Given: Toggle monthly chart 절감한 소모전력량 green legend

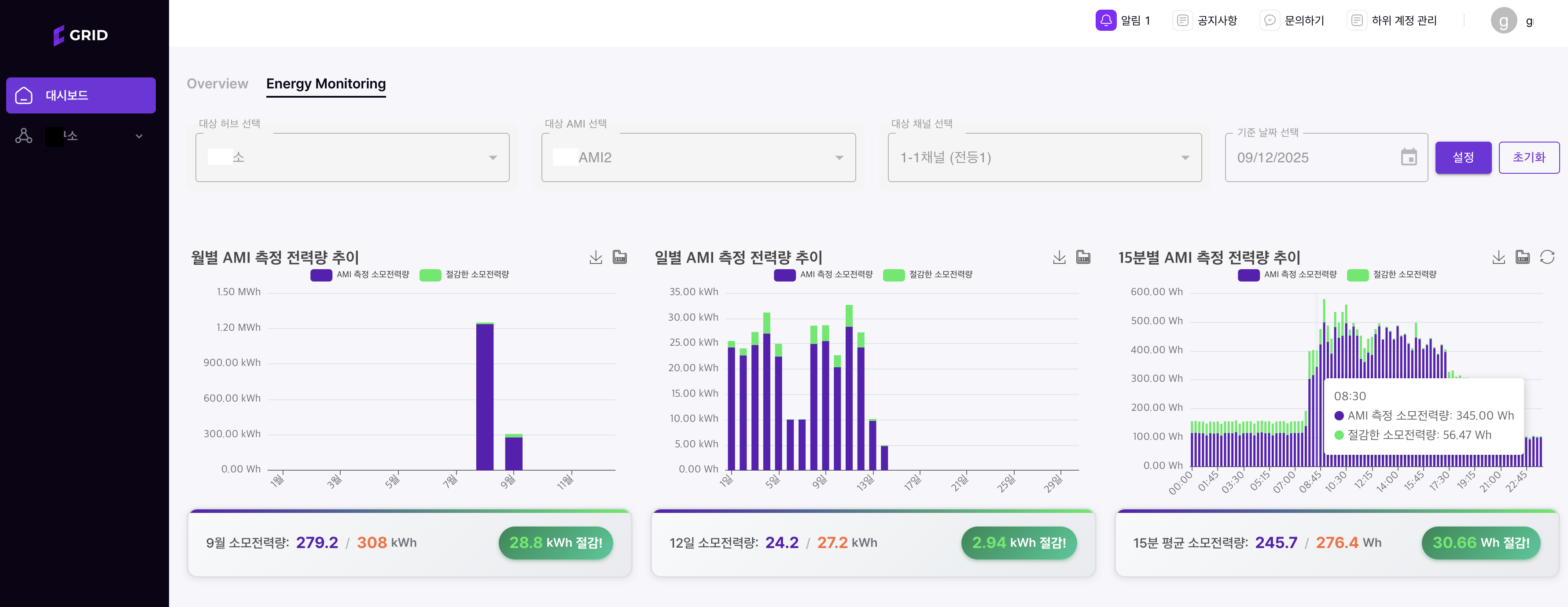Looking at the screenshot, I should click(x=464, y=275).
